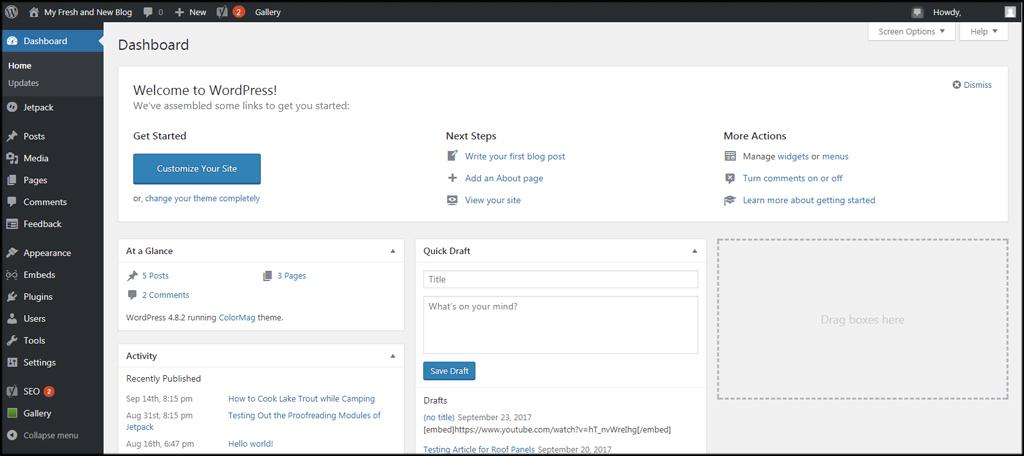Click the New menu in admin bar
The height and width of the screenshot is (456, 1024).
pos(190,12)
